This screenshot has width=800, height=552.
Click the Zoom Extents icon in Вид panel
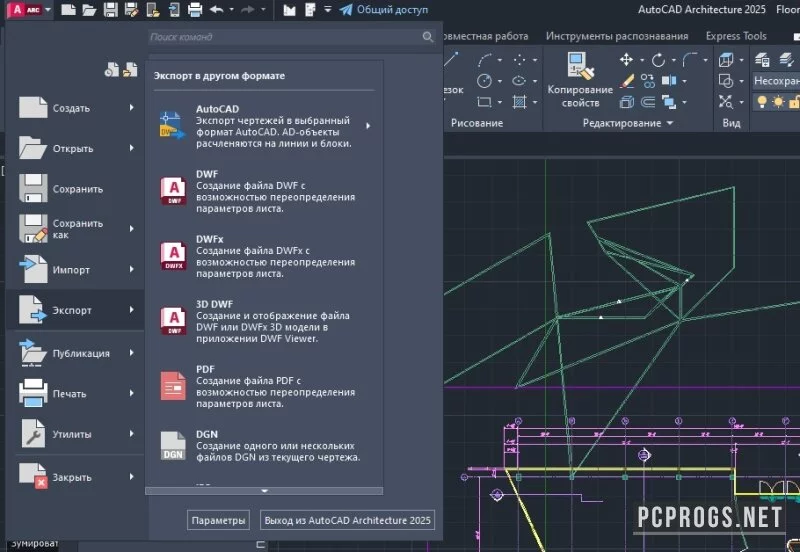coord(726,102)
